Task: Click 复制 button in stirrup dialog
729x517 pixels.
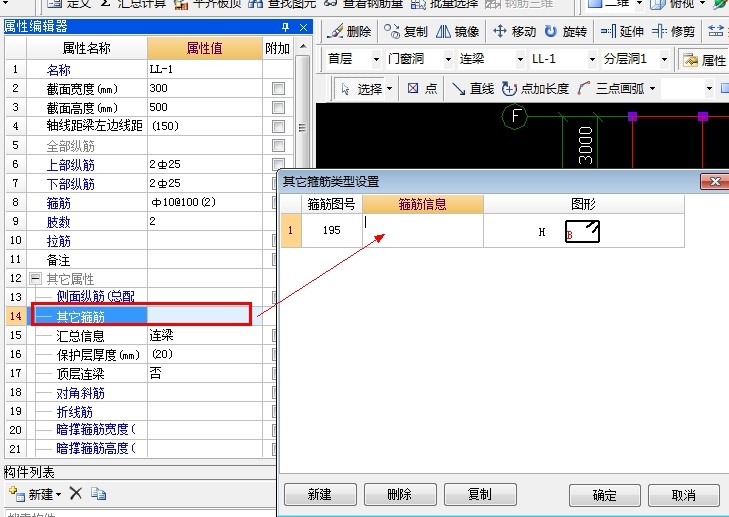Action: point(480,494)
